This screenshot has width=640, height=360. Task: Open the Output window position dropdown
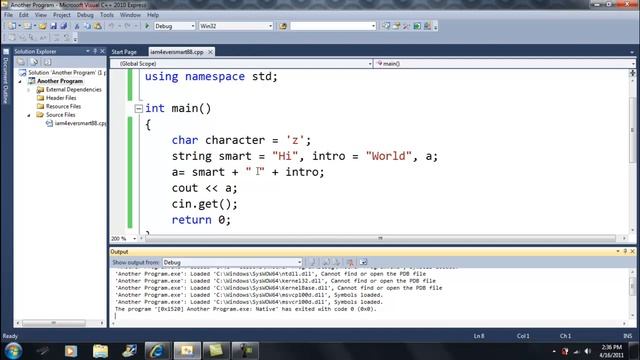(x=618, y=251)
